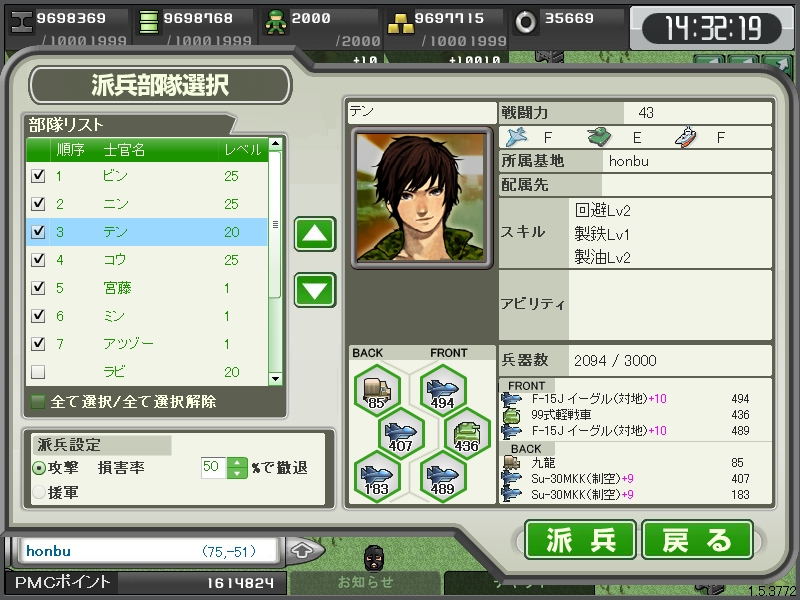Viewport: 800px width, 600px height.
Task: Toggle the select all / deselect all checkbox
Action: coord(38,402)
